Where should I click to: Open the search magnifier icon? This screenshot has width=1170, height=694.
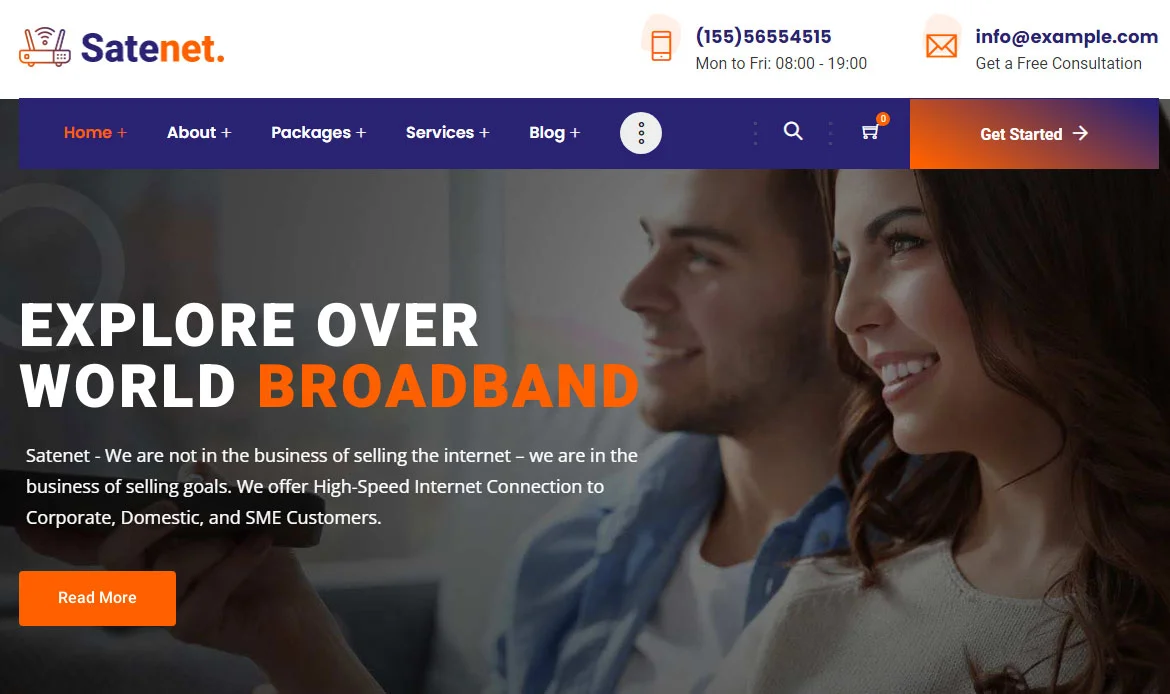click(793, 132)
